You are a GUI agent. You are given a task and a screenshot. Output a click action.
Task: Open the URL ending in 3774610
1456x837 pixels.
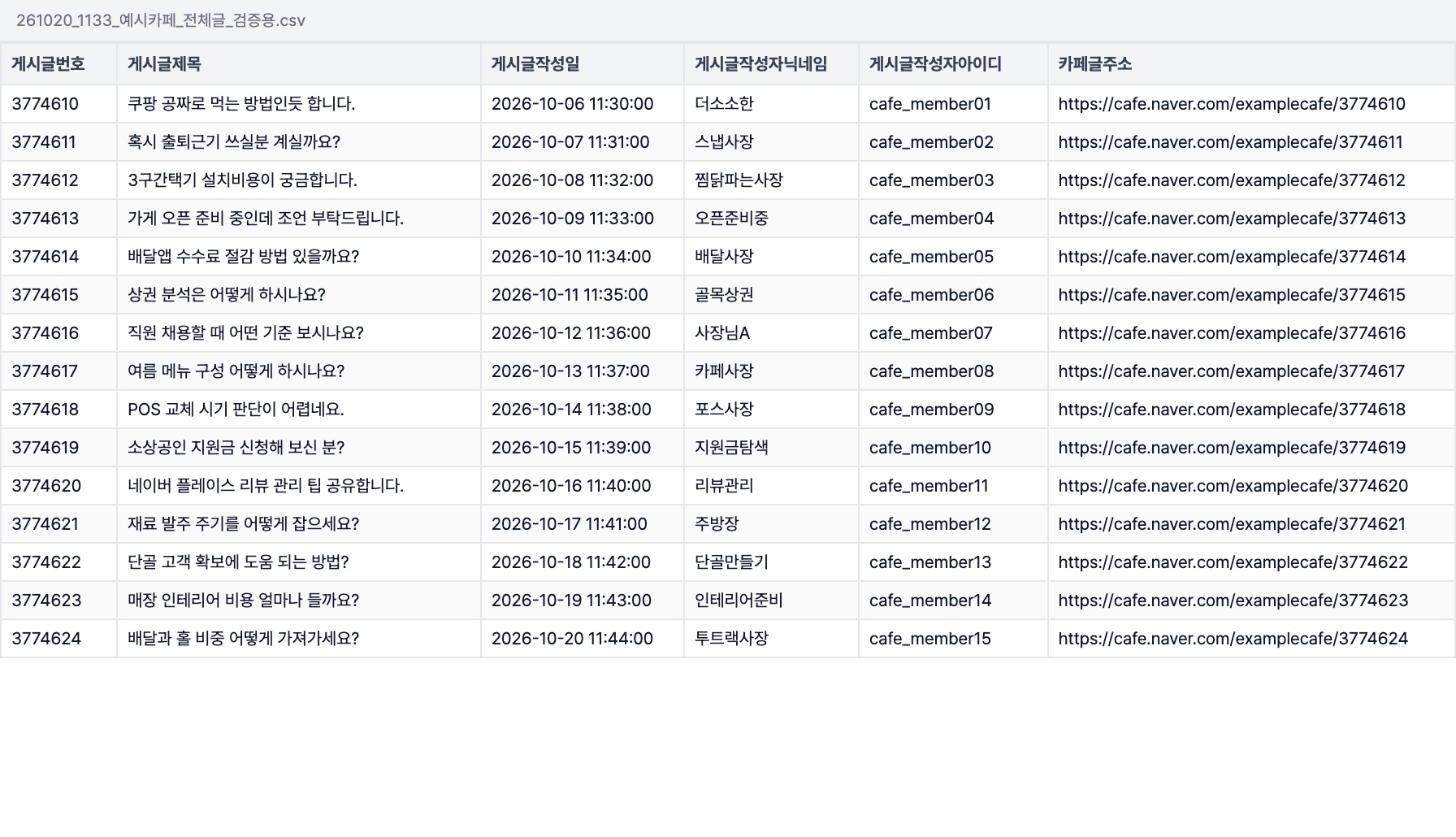[1232, 104]
